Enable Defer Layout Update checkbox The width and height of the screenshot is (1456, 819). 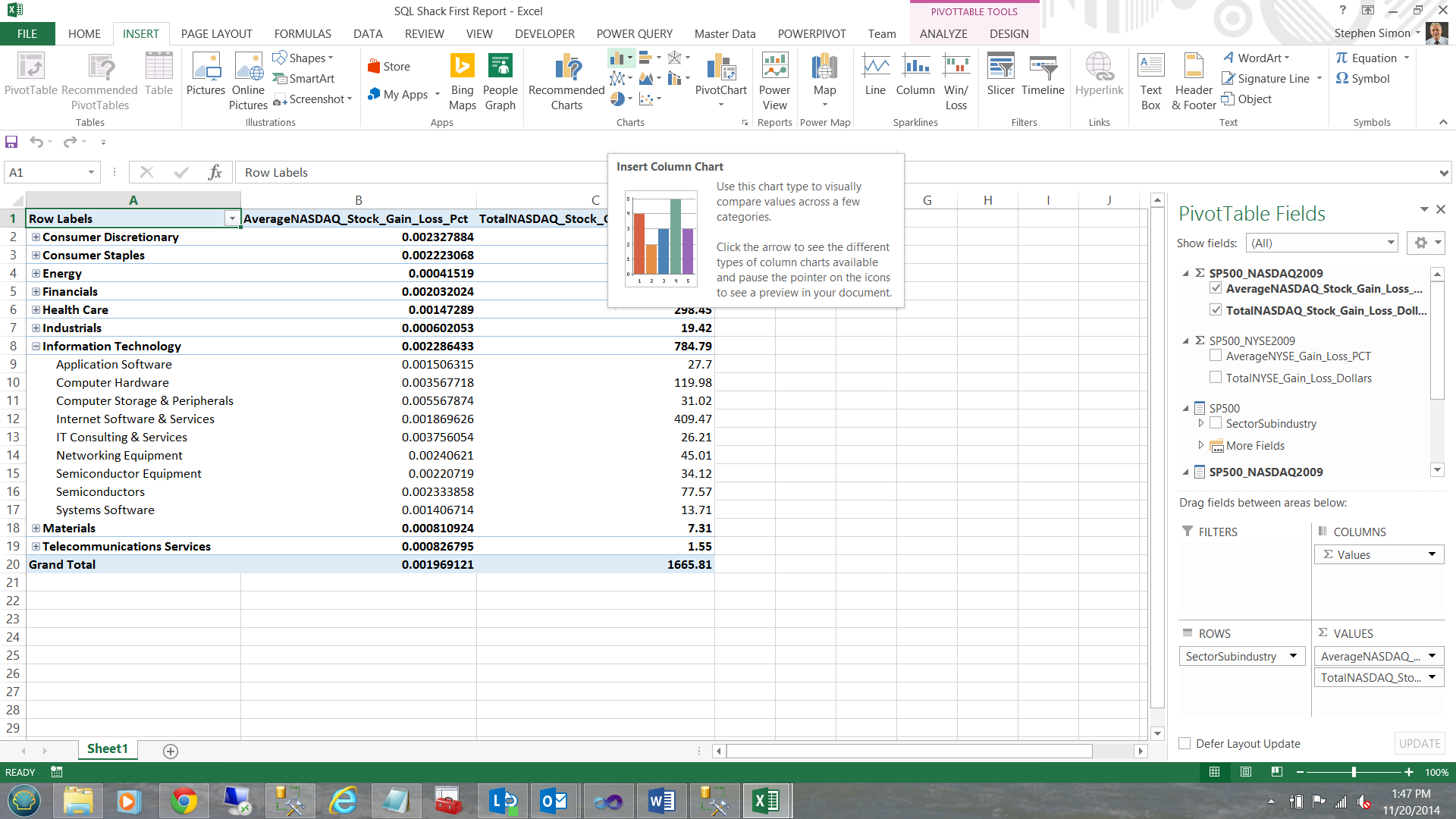[1185, 744]
